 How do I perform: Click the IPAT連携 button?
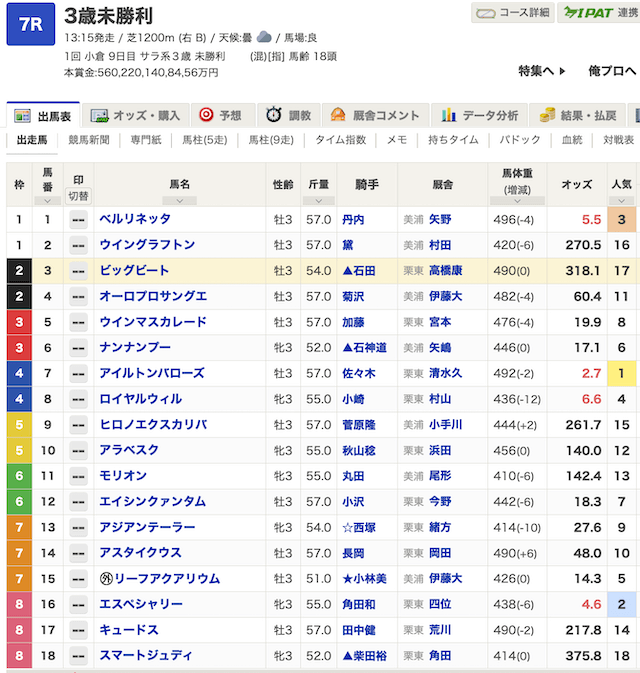(x=599, y=13)
